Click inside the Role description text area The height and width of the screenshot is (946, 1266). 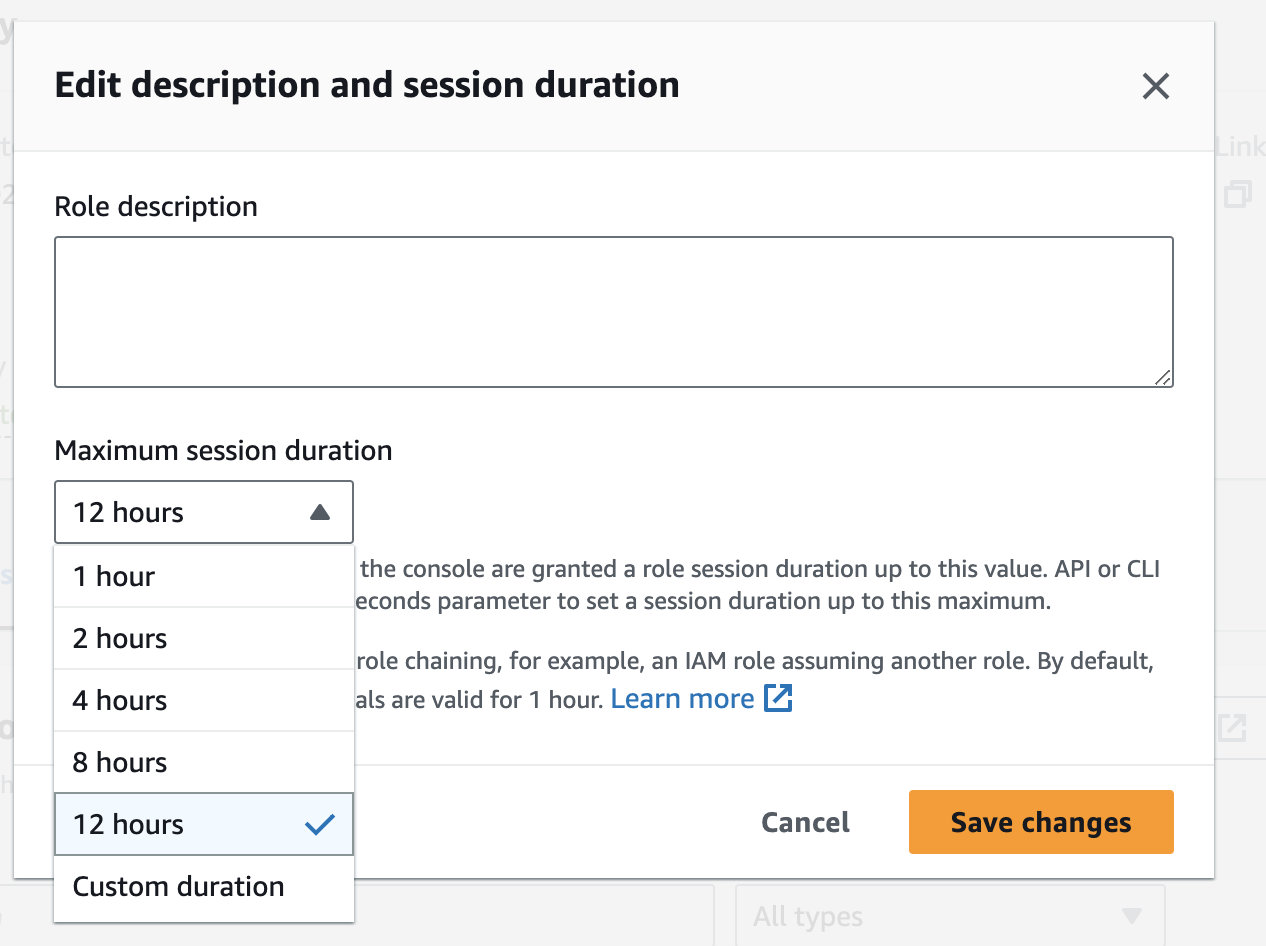click(614, 310)
